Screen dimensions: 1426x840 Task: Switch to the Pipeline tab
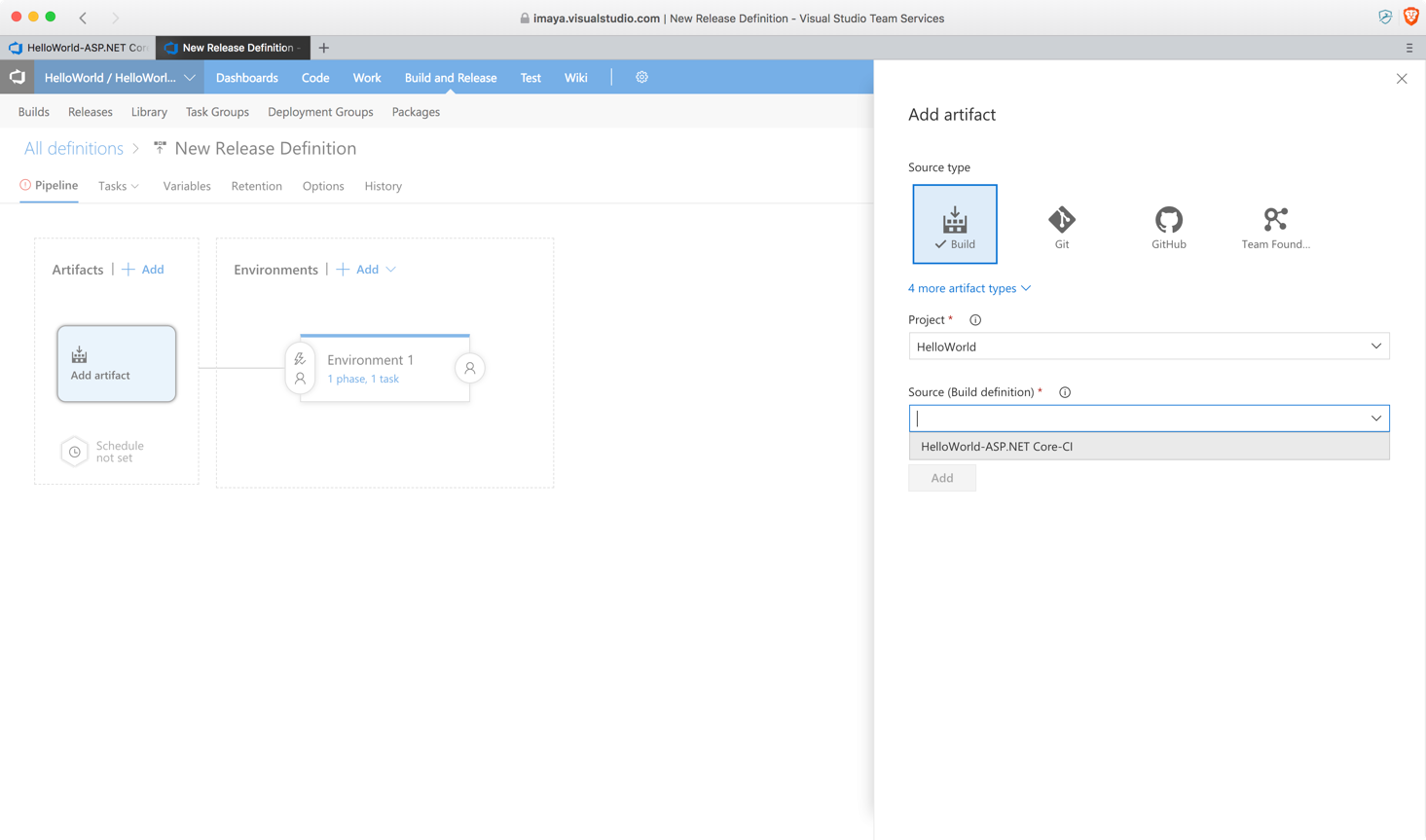point(49,185)
